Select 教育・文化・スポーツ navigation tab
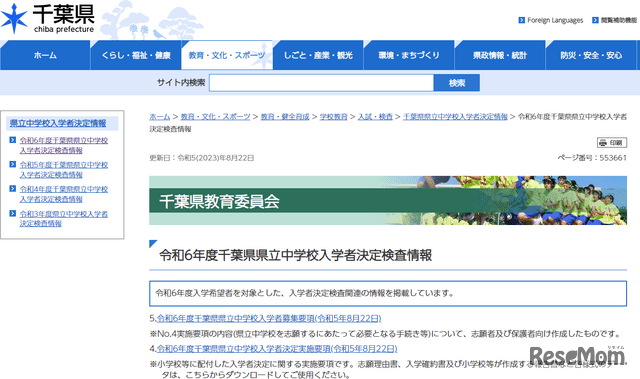This screenshot has height=379, width=640. click(227, 55)
